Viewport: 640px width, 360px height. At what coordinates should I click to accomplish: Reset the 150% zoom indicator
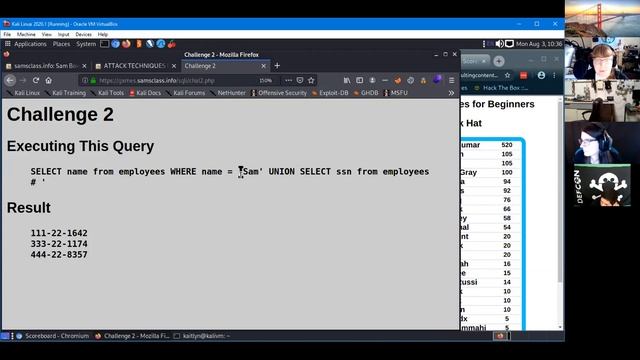[266, 80]
